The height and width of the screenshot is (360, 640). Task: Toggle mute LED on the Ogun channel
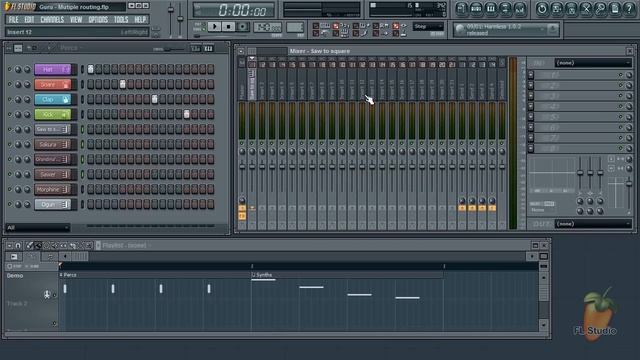pos(10,204)
